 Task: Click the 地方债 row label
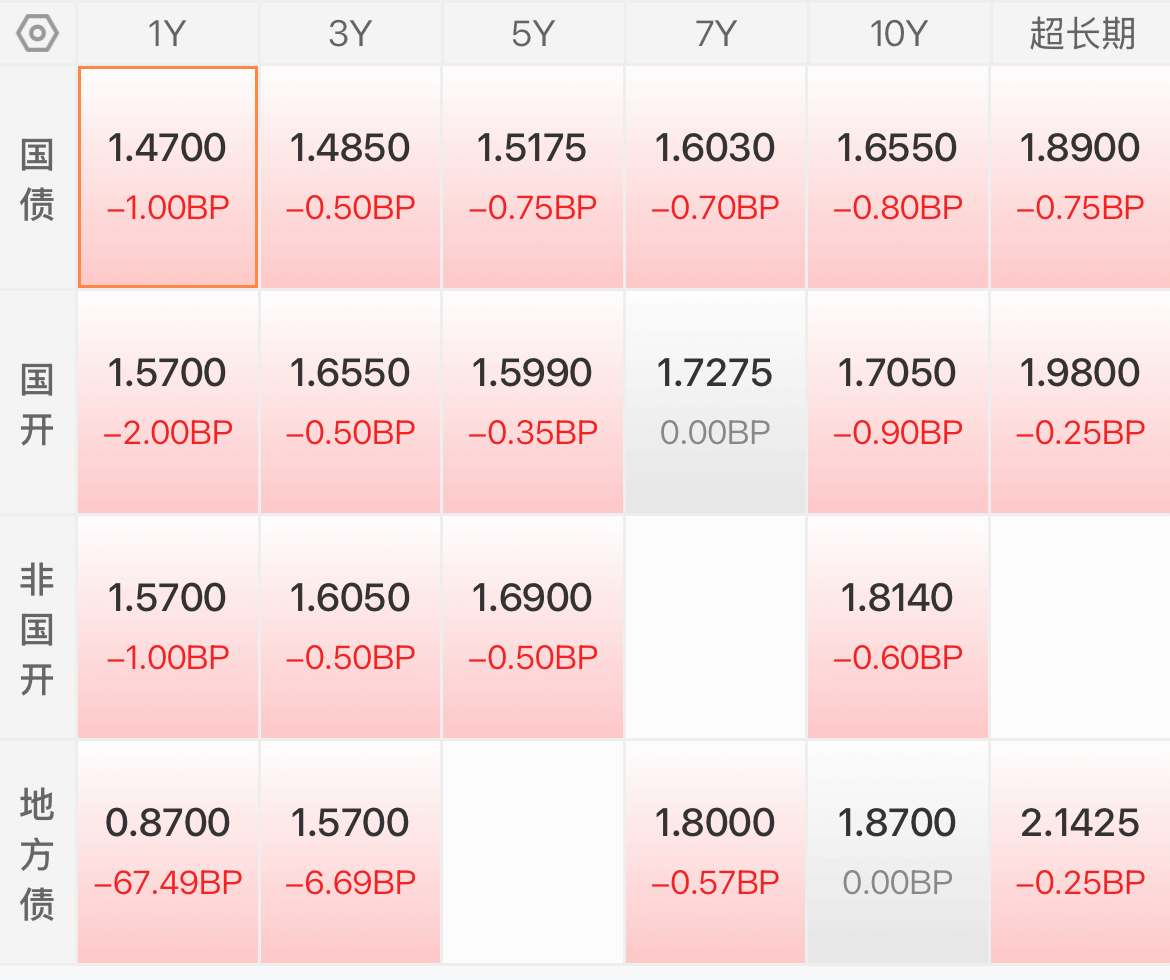tap(37, 853)
